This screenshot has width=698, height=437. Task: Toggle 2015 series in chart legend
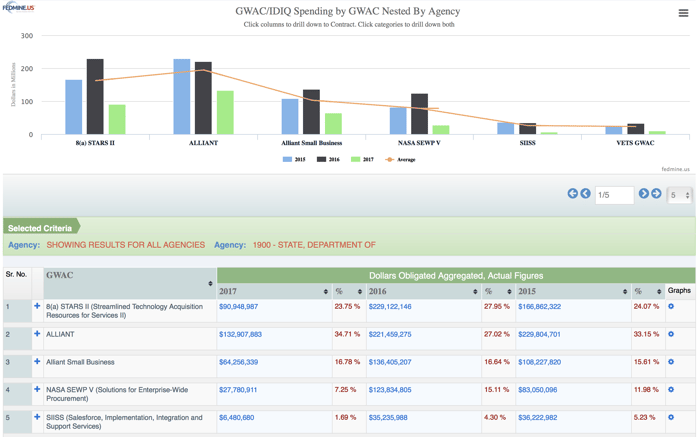click(294, 159)
